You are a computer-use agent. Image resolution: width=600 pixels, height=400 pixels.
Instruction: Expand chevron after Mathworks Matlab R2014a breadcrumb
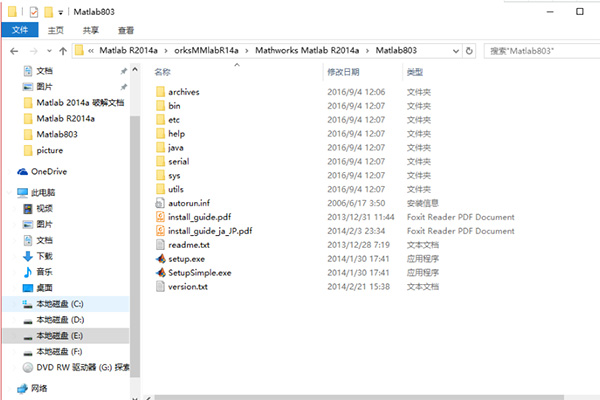(x=367, y=51)
